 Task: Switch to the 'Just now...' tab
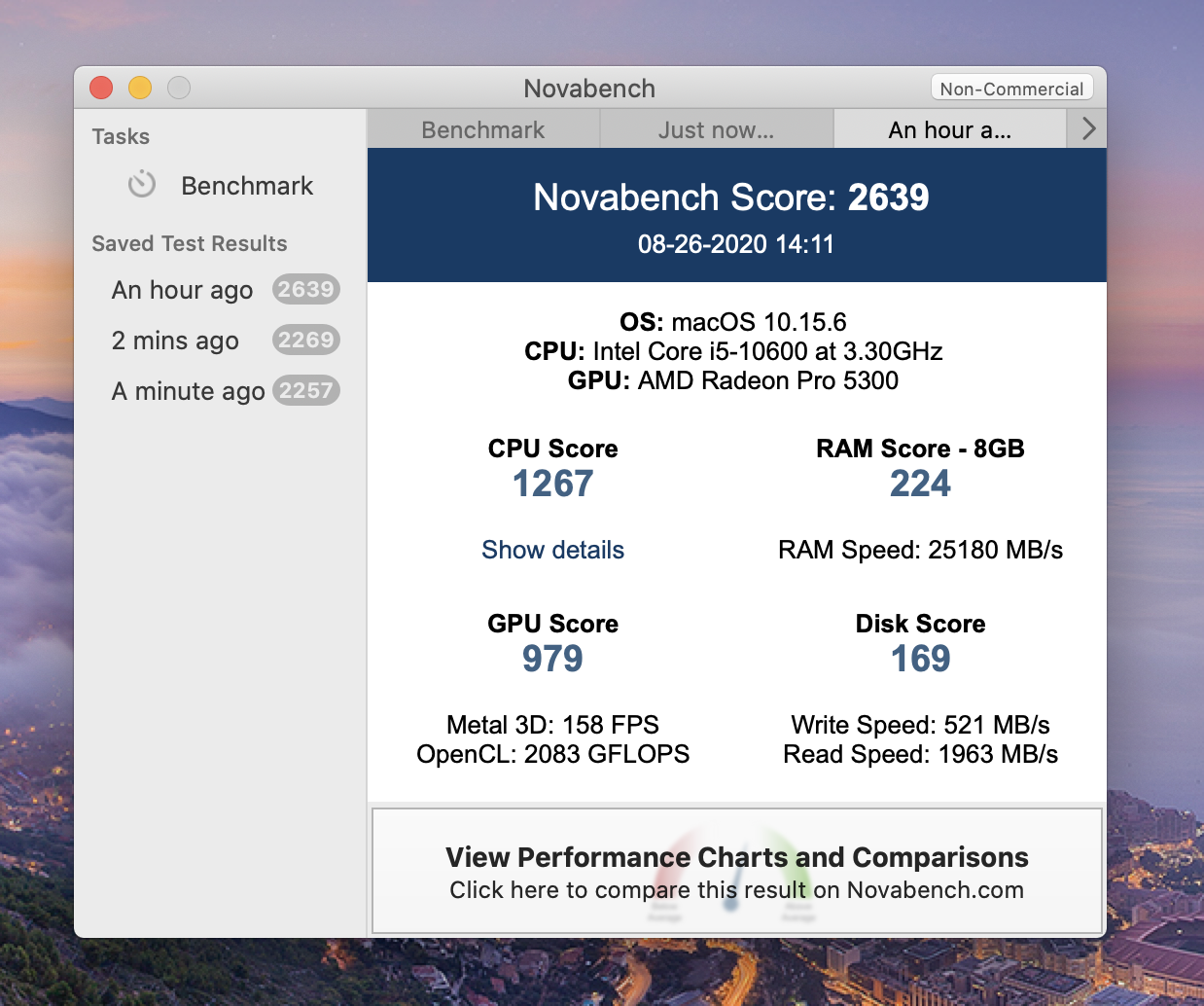717,129
